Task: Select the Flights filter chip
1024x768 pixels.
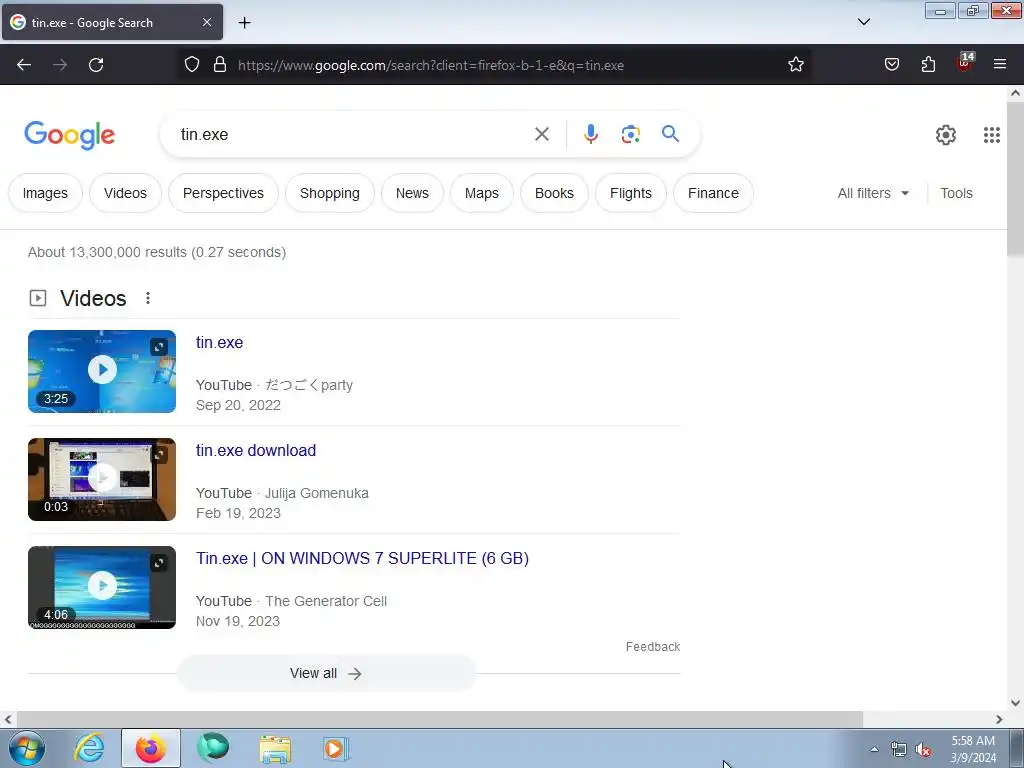Action: [631, 193]
